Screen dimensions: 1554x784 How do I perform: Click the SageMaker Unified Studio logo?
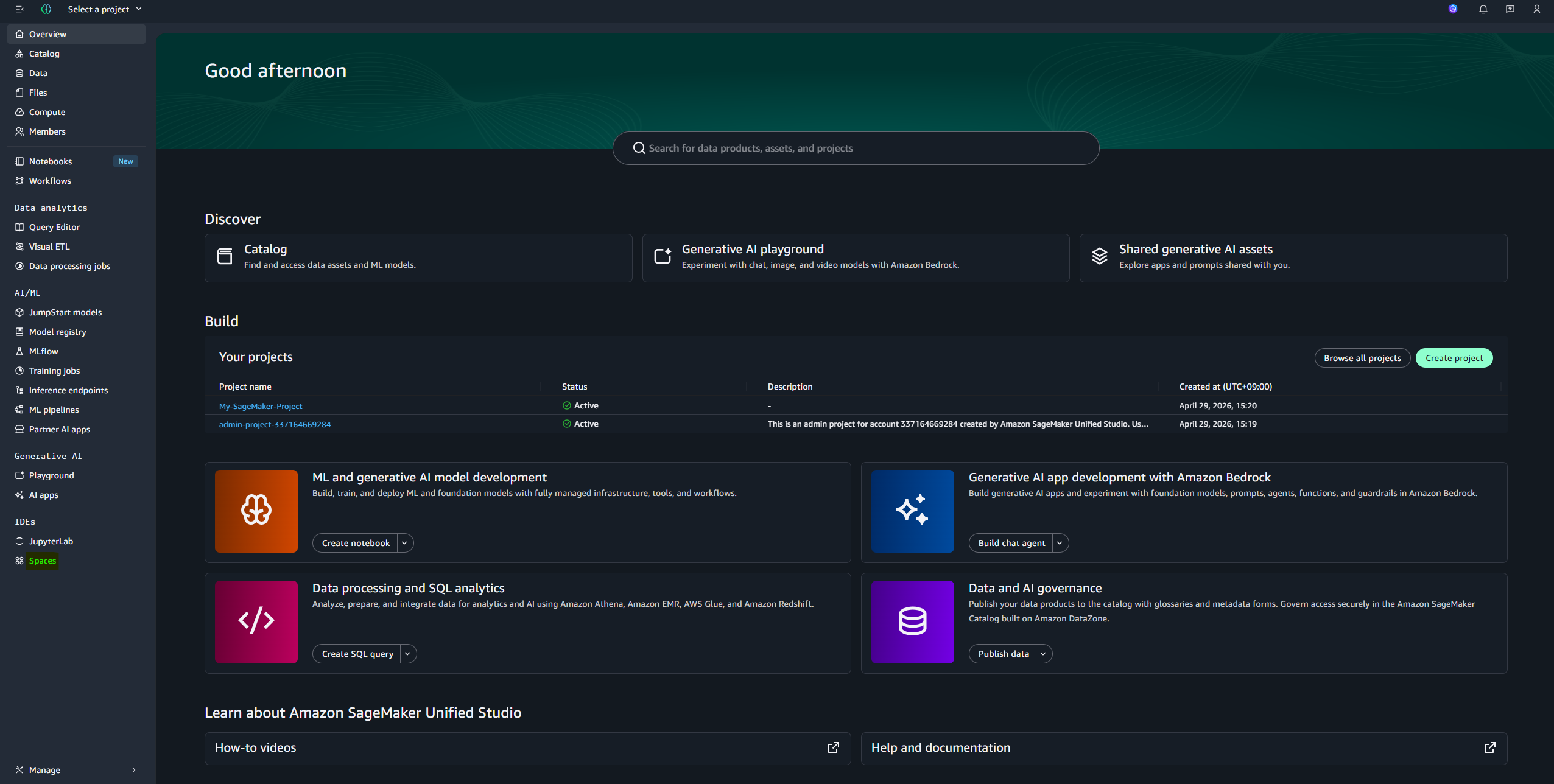(46, 9)
